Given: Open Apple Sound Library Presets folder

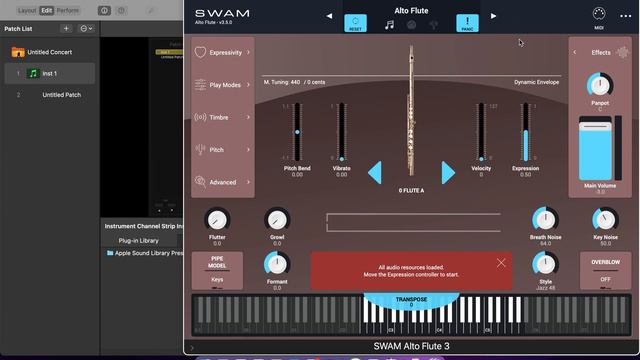Looking at the screenshot, I should click(145, 253).
